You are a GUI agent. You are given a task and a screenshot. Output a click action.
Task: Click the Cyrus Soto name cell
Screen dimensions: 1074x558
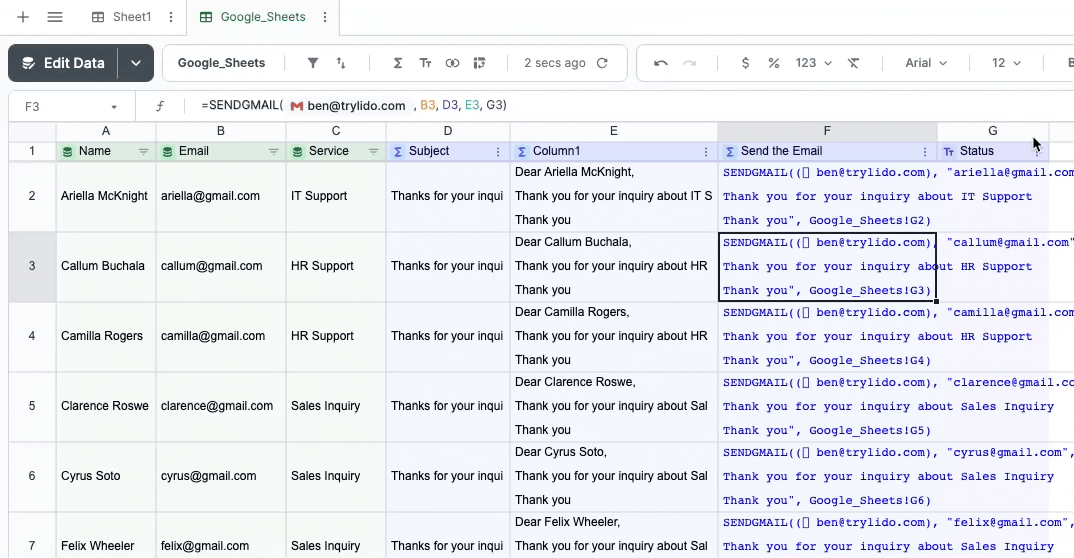tap(105, 476)
